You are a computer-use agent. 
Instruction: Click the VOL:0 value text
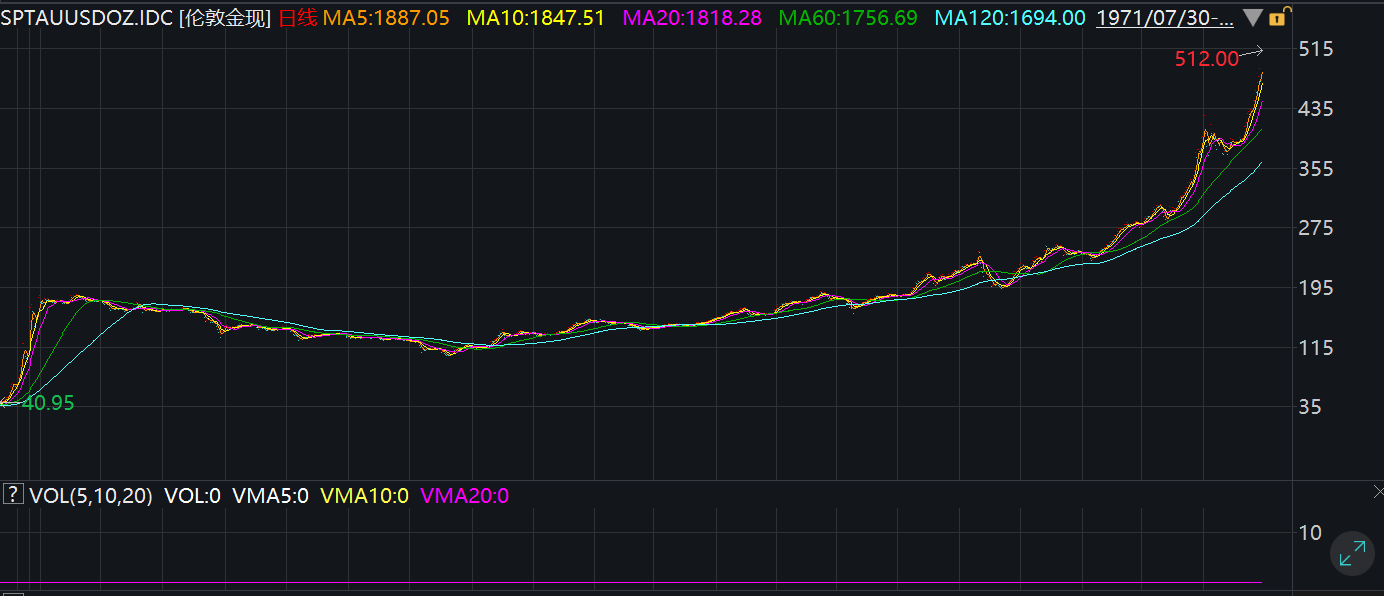click(192, 495)
